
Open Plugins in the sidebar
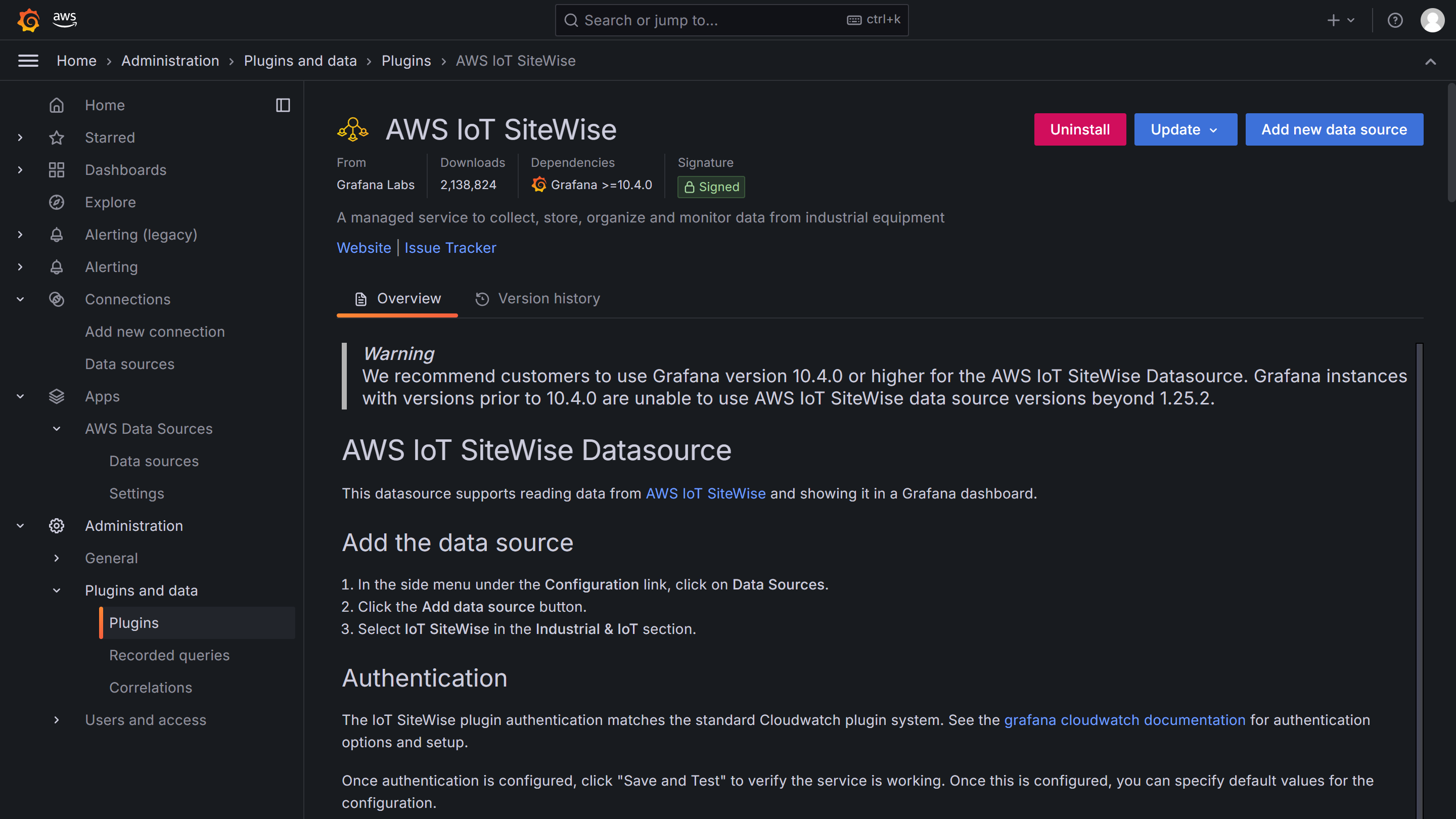pyautogui.click(x=197, y=623)
